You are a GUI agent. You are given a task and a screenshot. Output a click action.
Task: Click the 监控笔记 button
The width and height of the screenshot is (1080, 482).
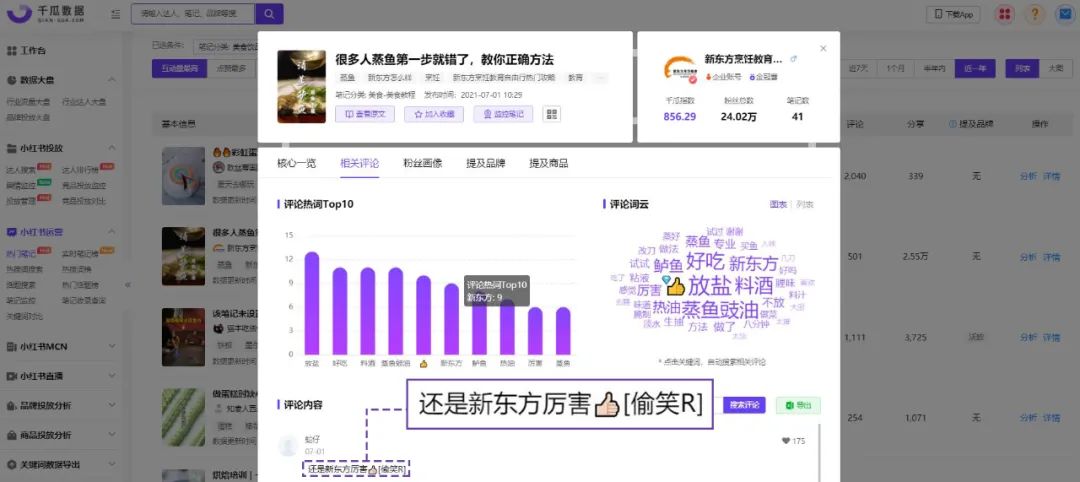tap(503, 114)
